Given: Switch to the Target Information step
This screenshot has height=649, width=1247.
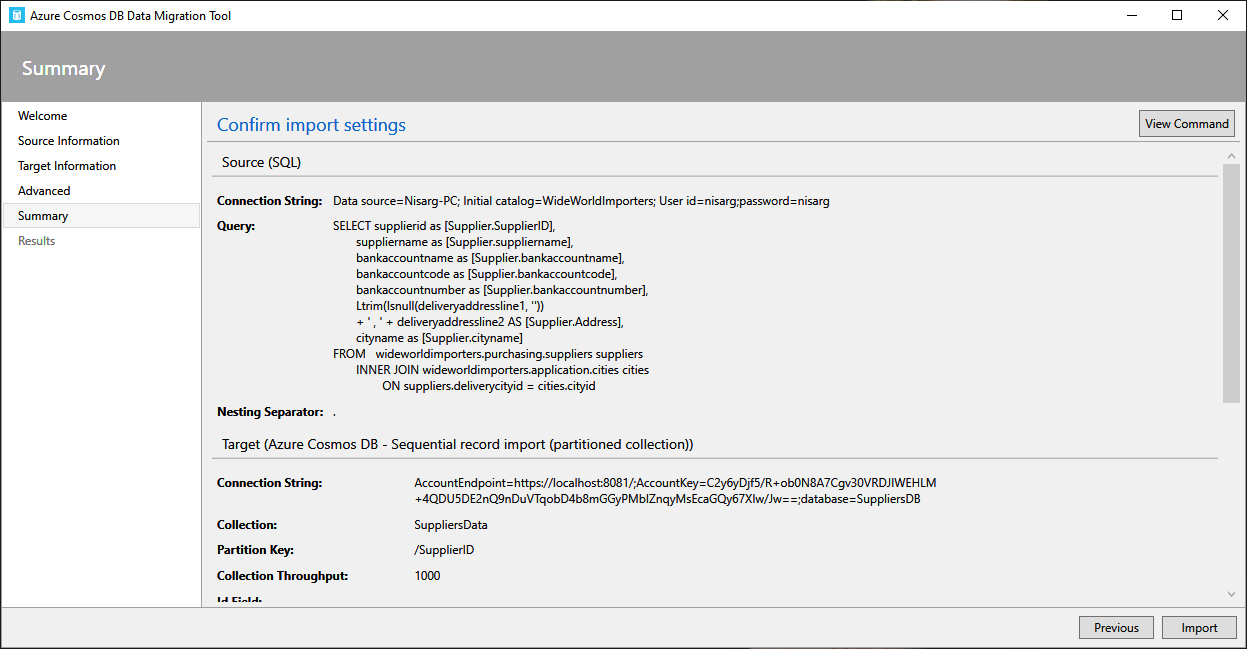Looking at the screenshot, I should 67,166.
